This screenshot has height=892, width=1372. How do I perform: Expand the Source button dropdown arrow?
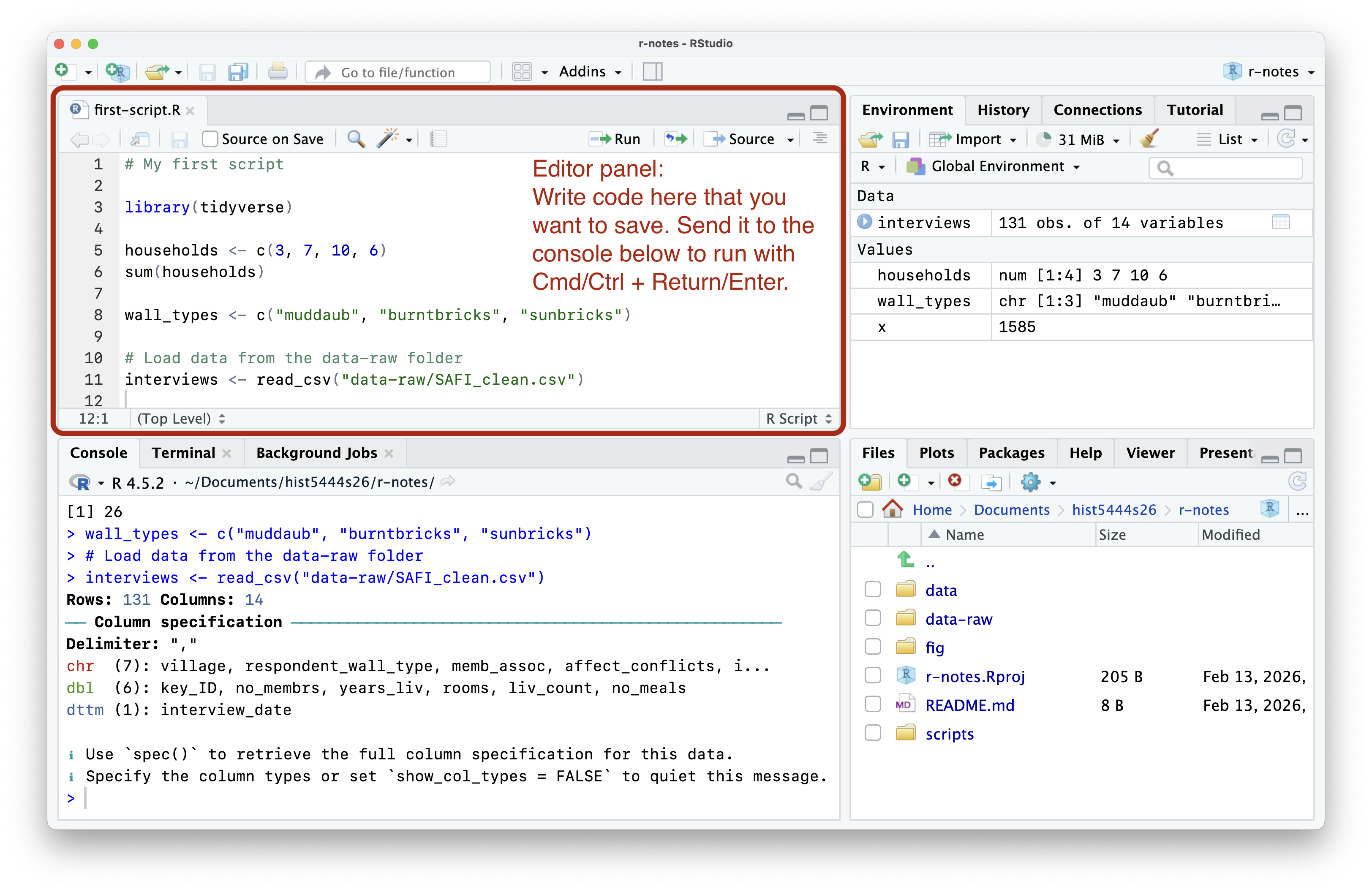click(790, 138)
